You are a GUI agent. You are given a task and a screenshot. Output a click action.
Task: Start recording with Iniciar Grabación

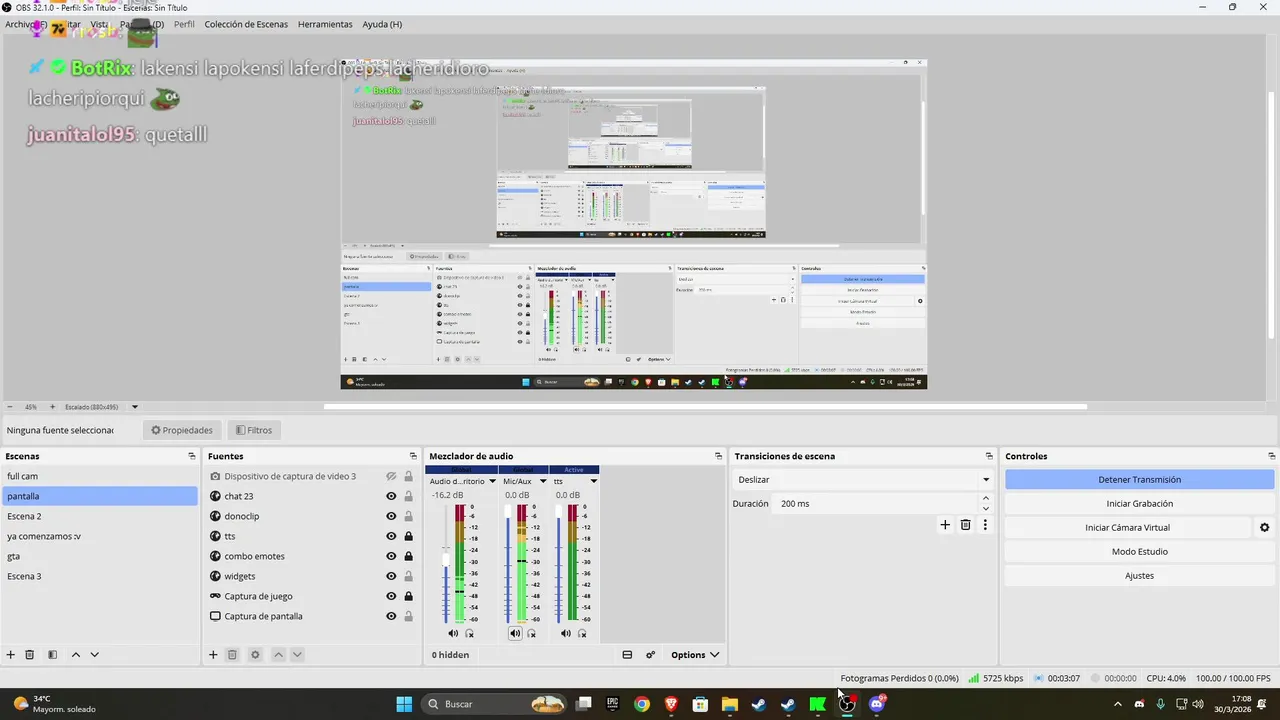1139,503
